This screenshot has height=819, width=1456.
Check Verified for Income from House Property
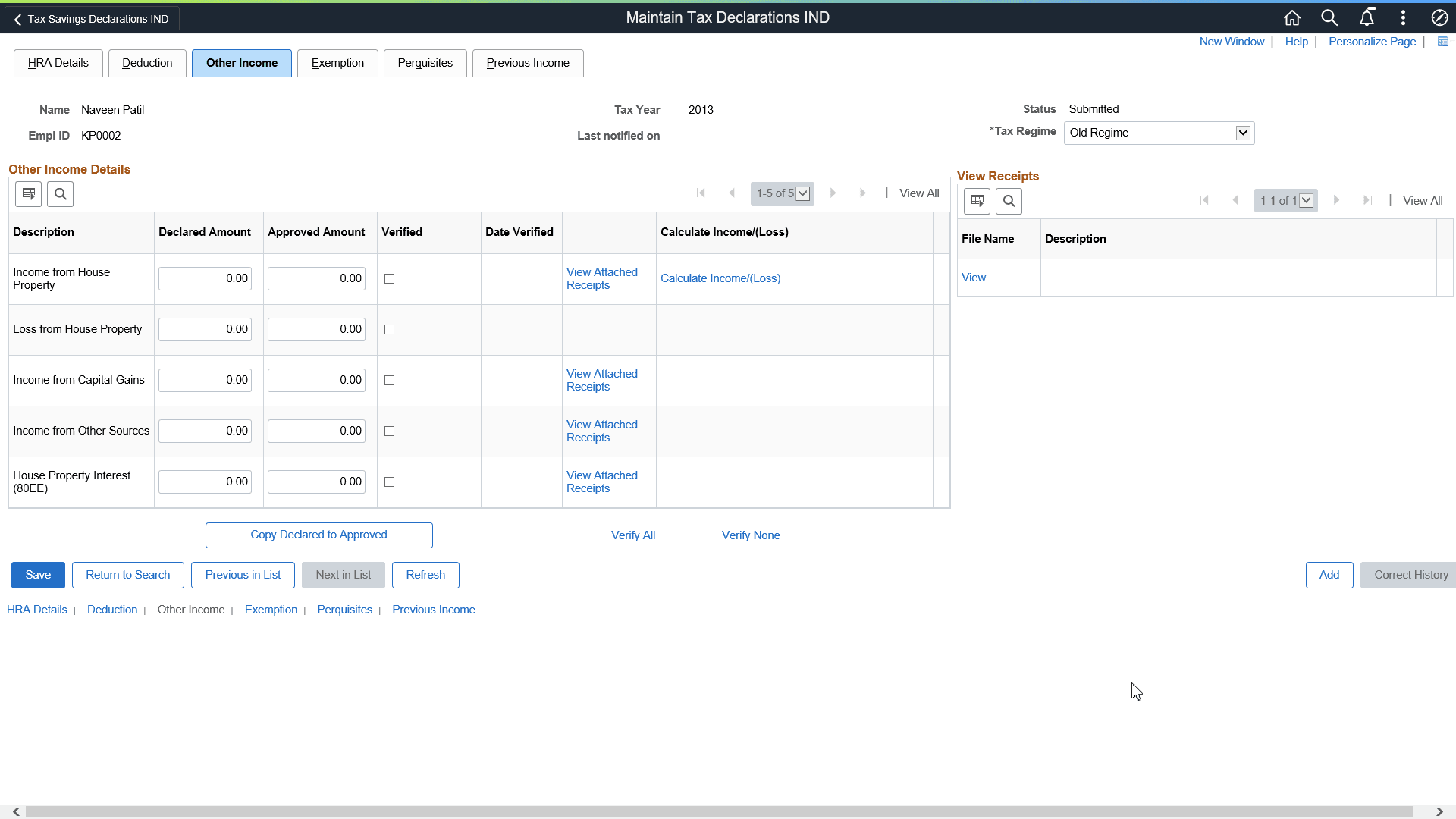coord(389,278)
